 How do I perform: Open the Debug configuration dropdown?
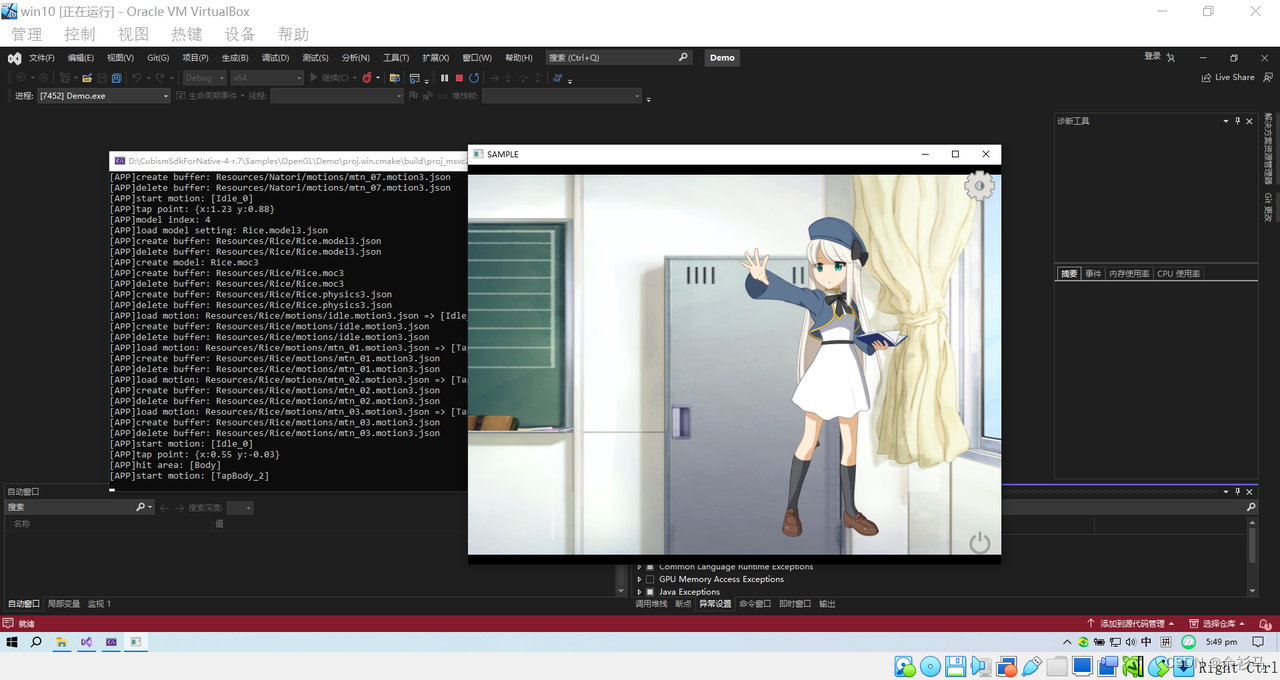click(204, 78)
